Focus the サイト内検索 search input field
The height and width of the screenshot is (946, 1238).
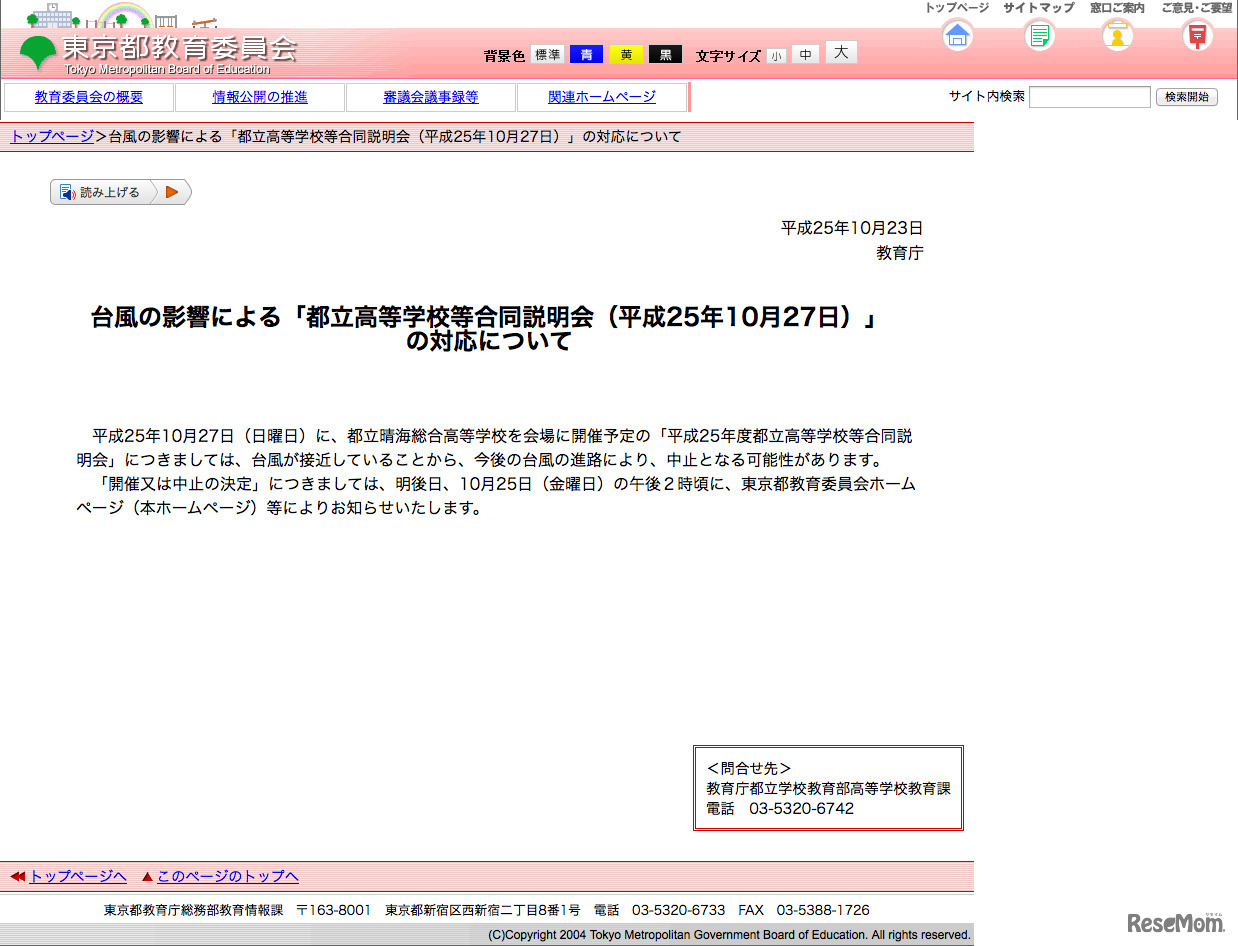pyautogui.click(x=1089, y=97)
